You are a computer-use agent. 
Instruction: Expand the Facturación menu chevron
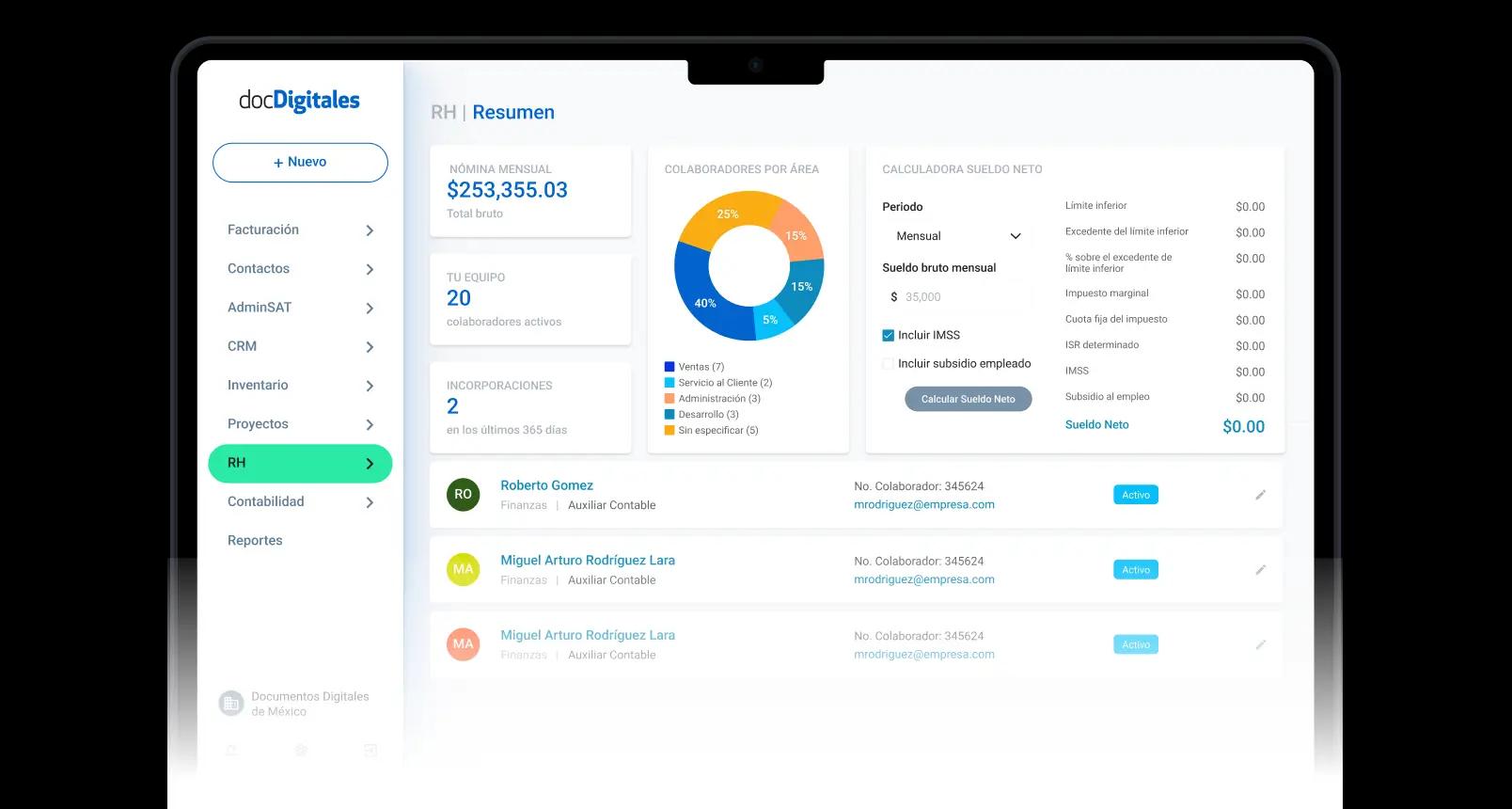coord(370,230)
